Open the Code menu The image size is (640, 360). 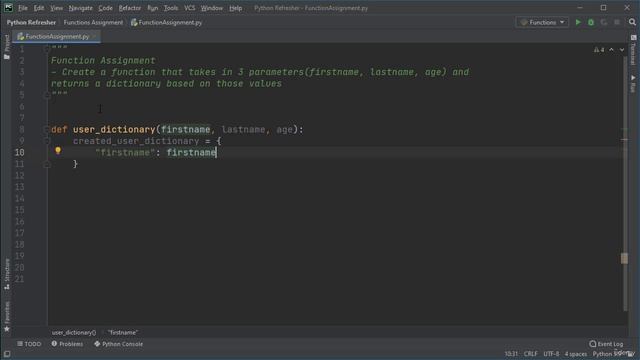point(105,8)
